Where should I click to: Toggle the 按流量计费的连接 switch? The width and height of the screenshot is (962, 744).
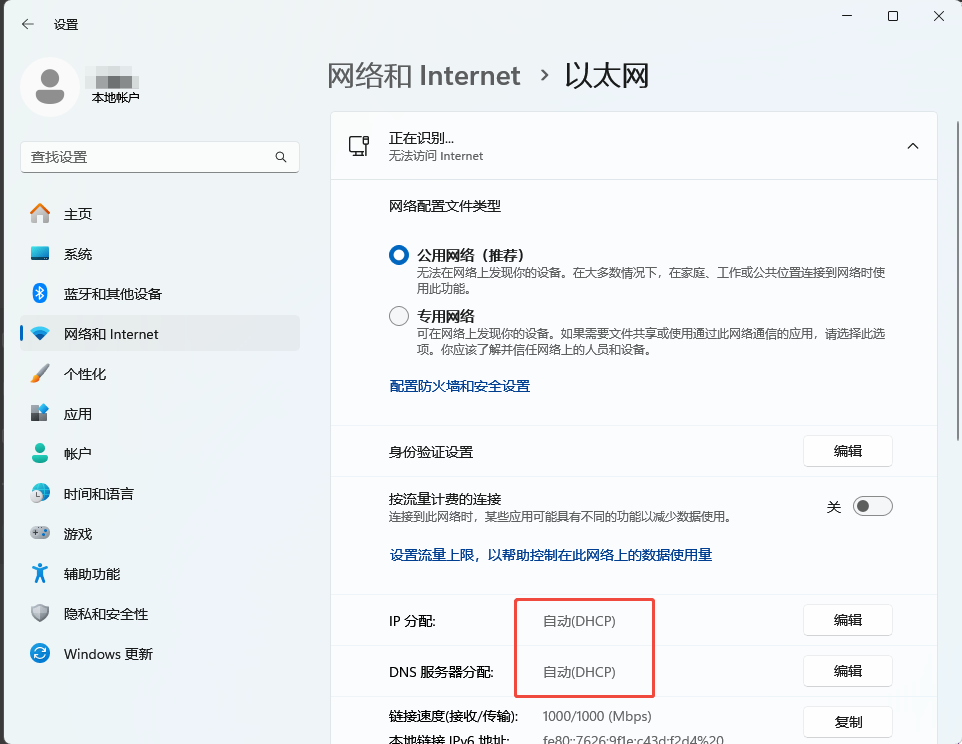[x=872, y=506]
